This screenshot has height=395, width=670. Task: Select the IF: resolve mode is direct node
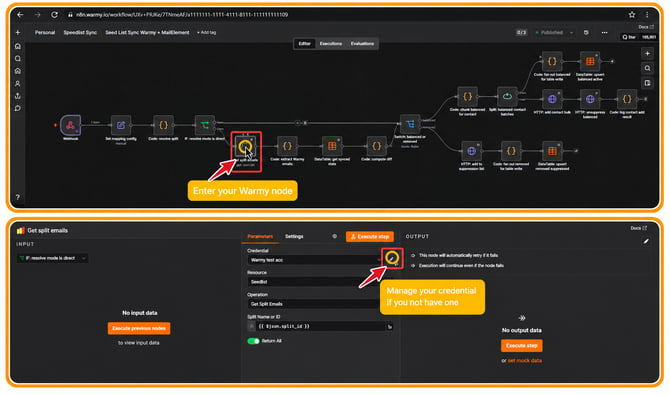pos(205,125)
